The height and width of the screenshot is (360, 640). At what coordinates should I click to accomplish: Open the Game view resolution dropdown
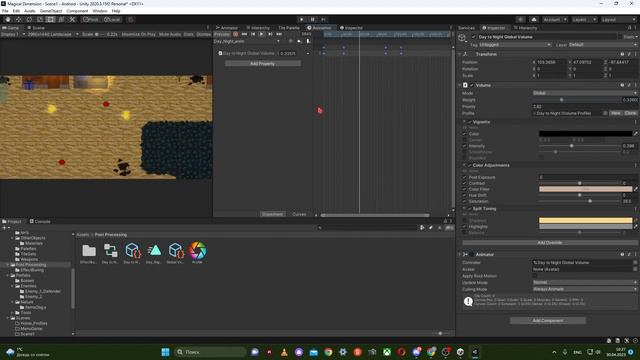click(x=52, y=34)
